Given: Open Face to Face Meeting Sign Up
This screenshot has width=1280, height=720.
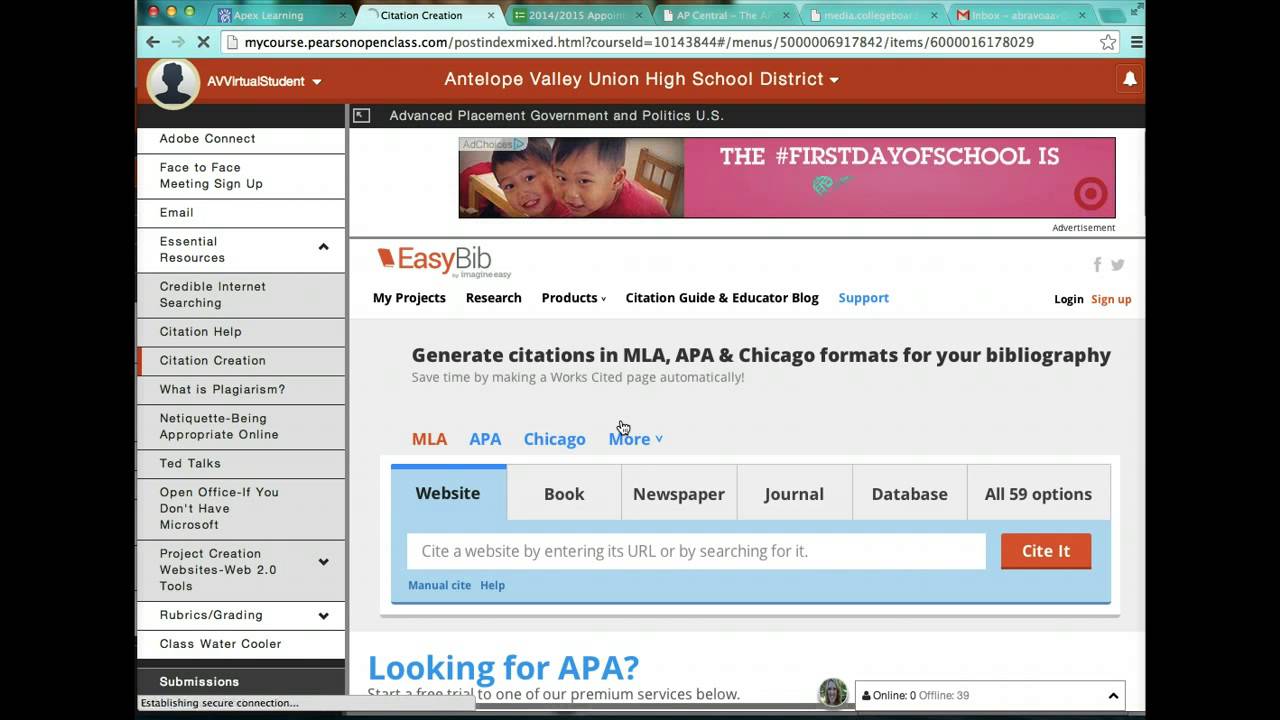Looking at the screenshot, I should tap(241, 176).
